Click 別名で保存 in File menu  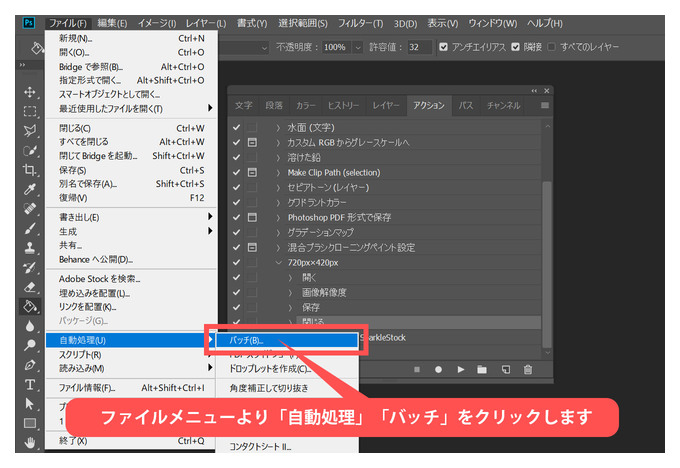[x=131, y=184]
